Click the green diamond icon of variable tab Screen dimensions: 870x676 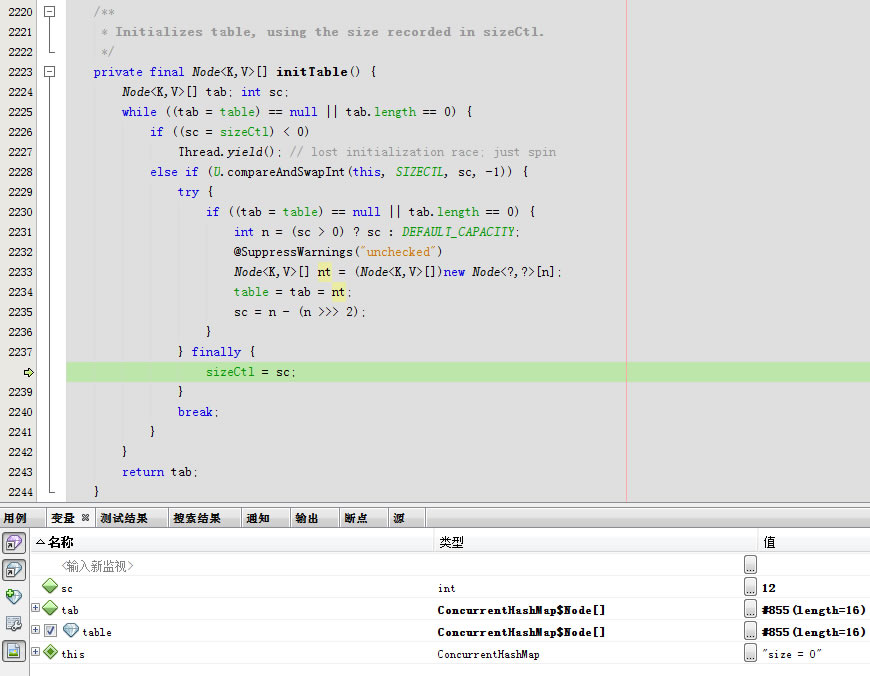click(x=50, y=608)
